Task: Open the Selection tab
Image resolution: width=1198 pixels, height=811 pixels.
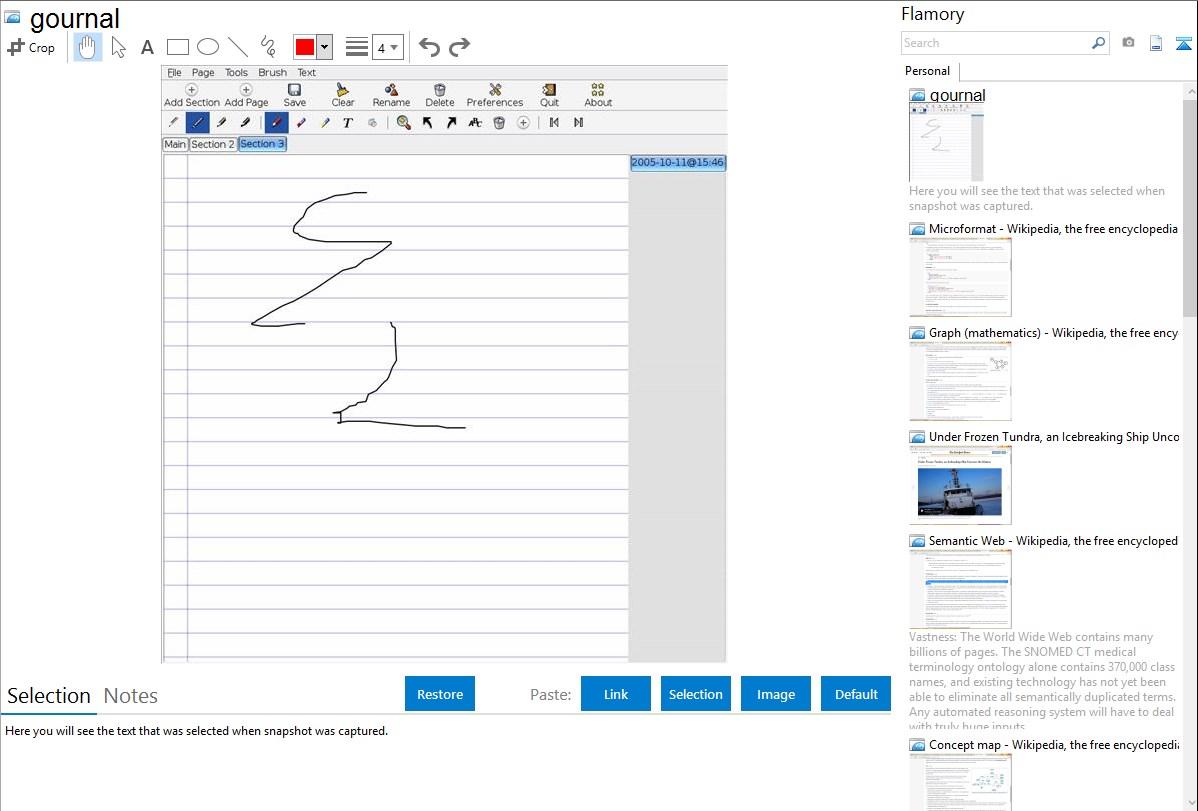Action: coord(49,696)
